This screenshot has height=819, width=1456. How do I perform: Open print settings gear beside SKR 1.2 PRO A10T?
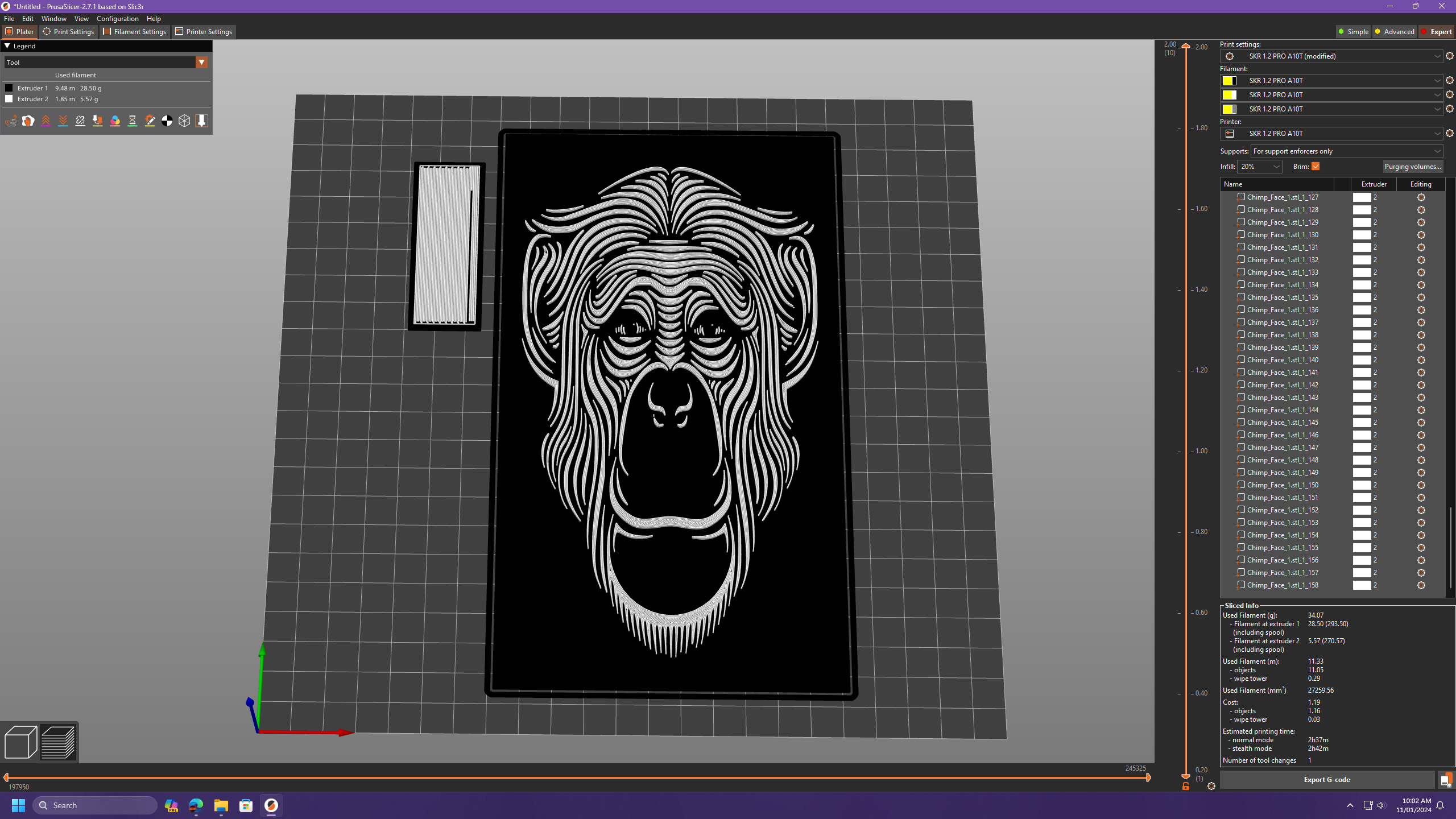[1449, 56]
